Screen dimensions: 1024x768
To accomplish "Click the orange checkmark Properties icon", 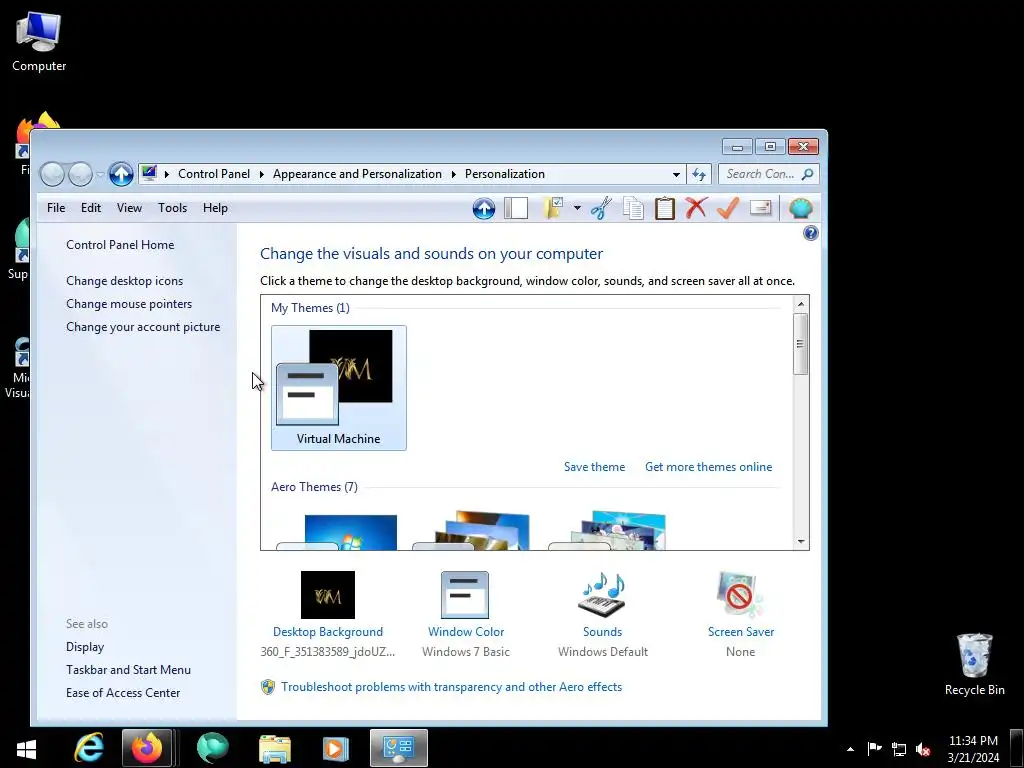I will (728, 208).
